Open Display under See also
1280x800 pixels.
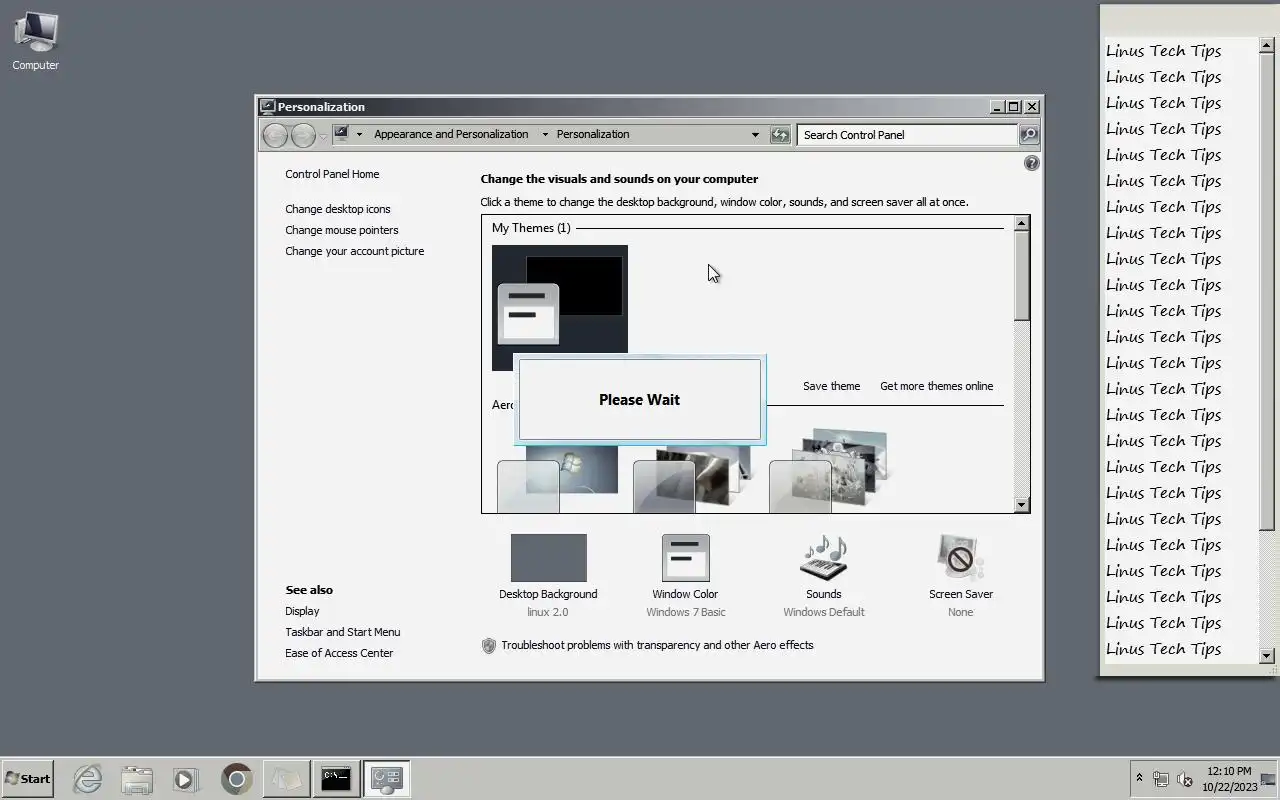[x=302, y=611]
